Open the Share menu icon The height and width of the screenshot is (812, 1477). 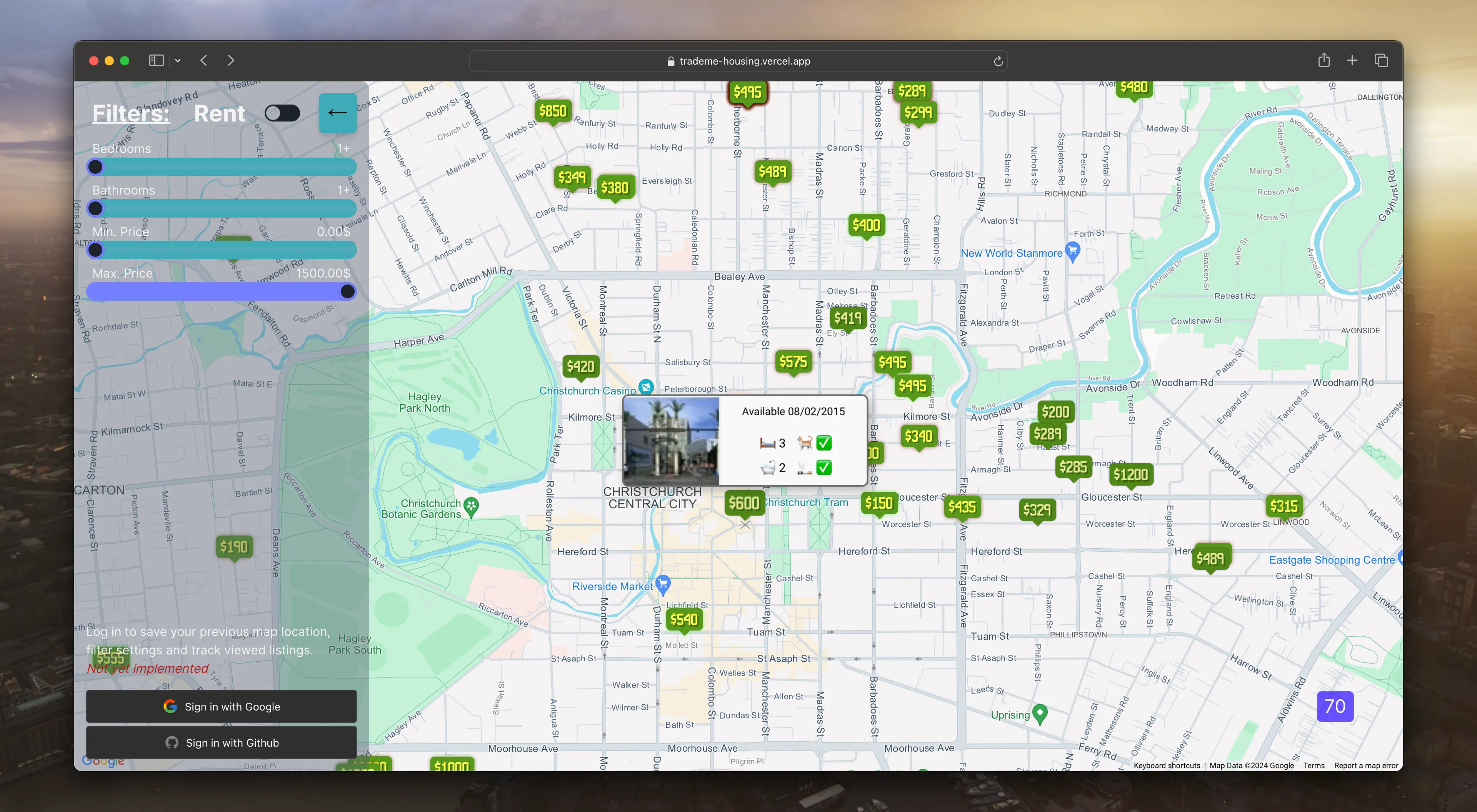[x=1323, y=60]
